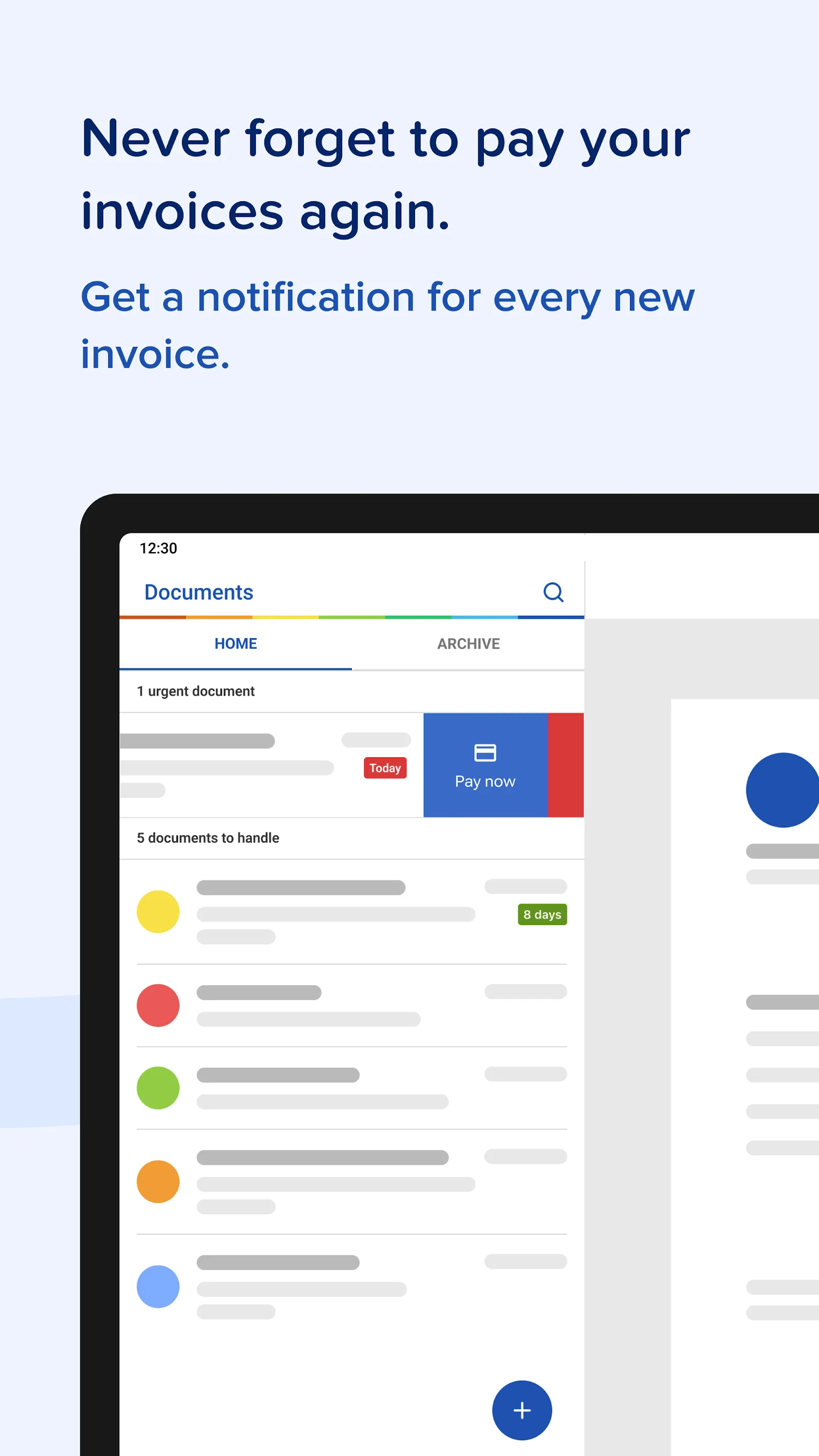Open the document with red circle avatar

[352, 1006]
